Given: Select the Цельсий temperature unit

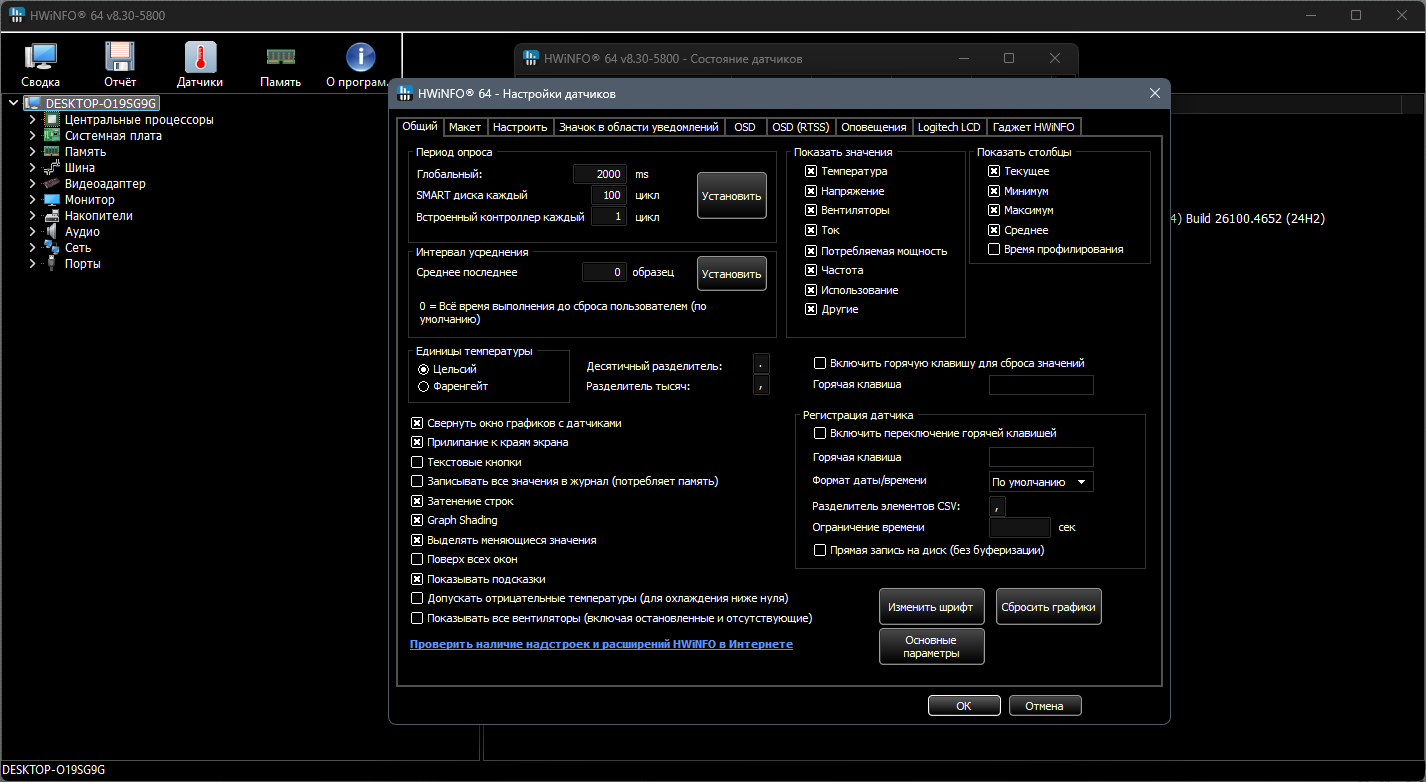Looking at the screenshot, I should pos(424,370).
